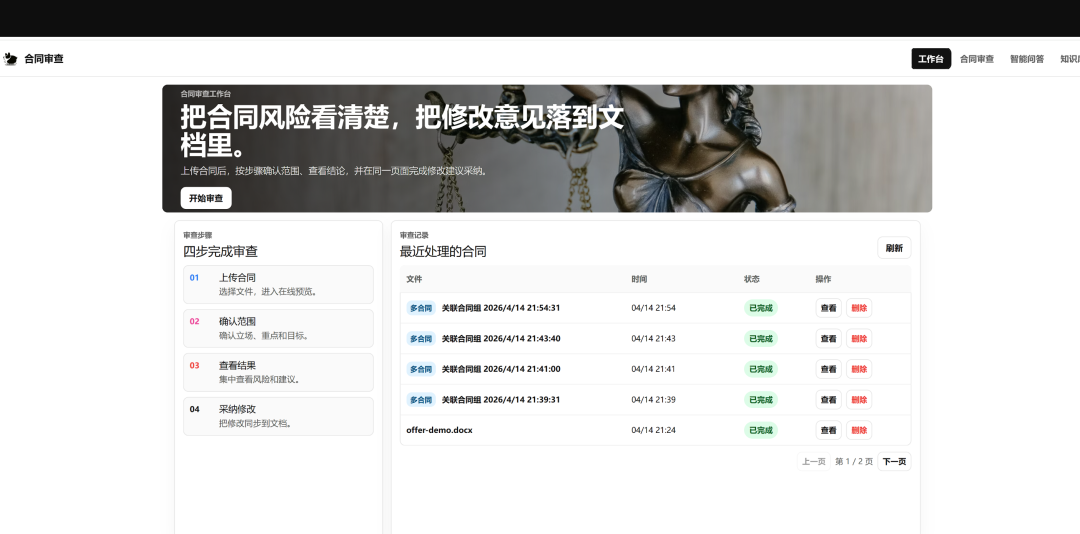Select step 03 查看结果 card
The width and height of the screenshot is (1080, 534).
278,372
